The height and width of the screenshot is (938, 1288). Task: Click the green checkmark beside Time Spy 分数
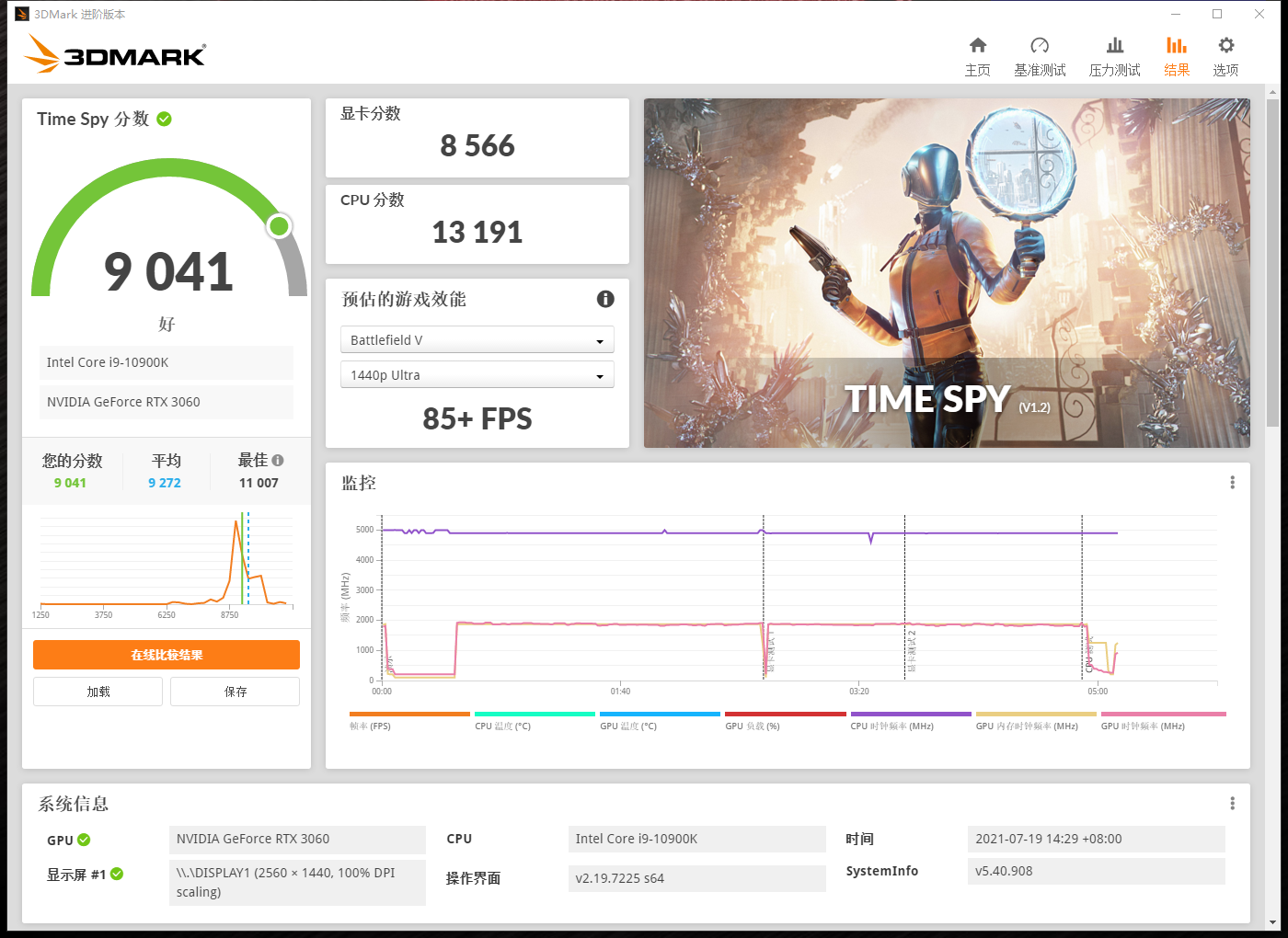pos(165,119)
